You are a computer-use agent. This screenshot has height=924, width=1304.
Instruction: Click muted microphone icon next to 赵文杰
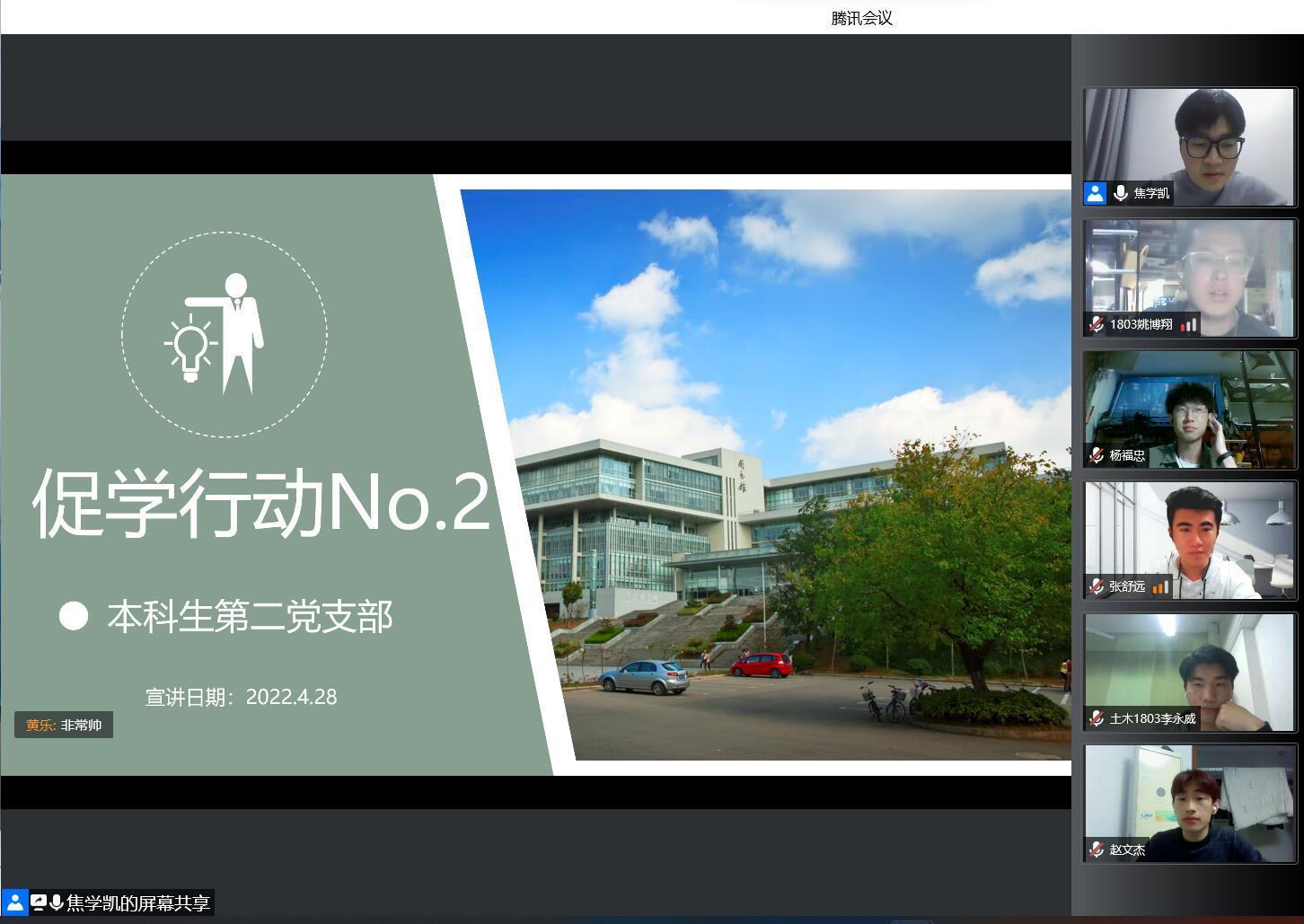(x=1096, y=849)
